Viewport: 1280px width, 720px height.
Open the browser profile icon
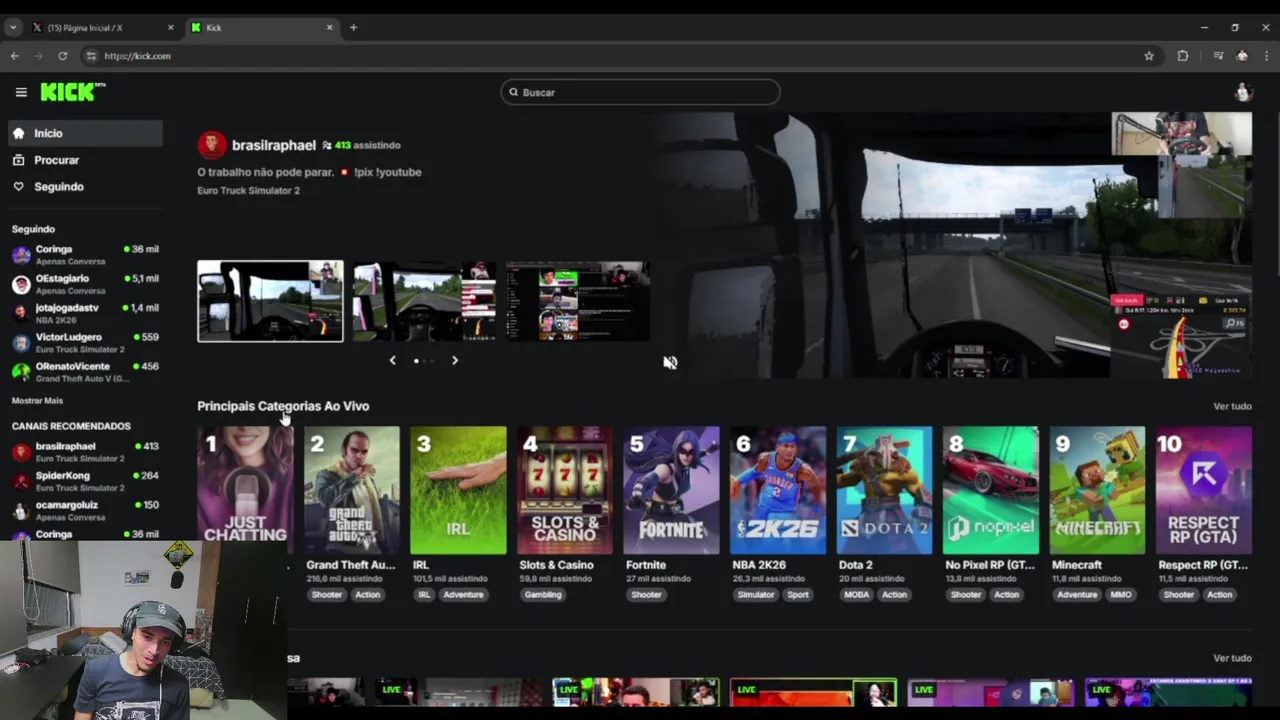[1242, 56]
